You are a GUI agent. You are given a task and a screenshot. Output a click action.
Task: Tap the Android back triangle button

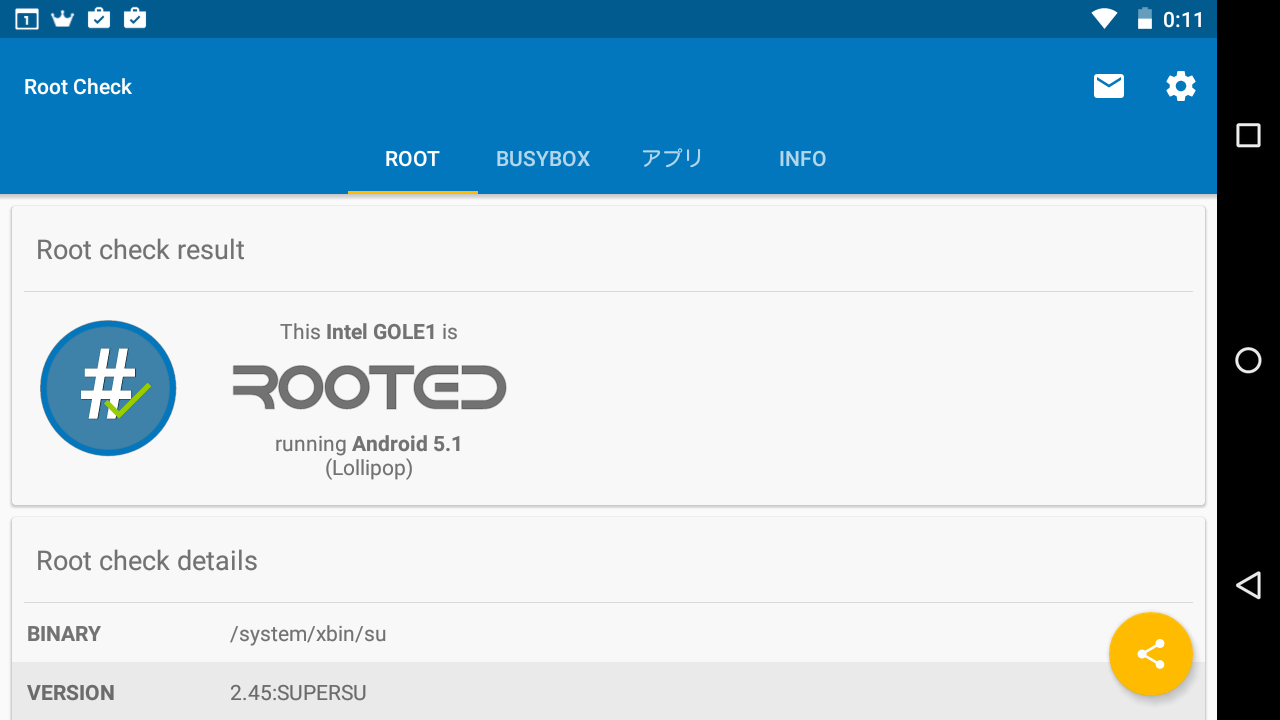tap(1248, 585)
